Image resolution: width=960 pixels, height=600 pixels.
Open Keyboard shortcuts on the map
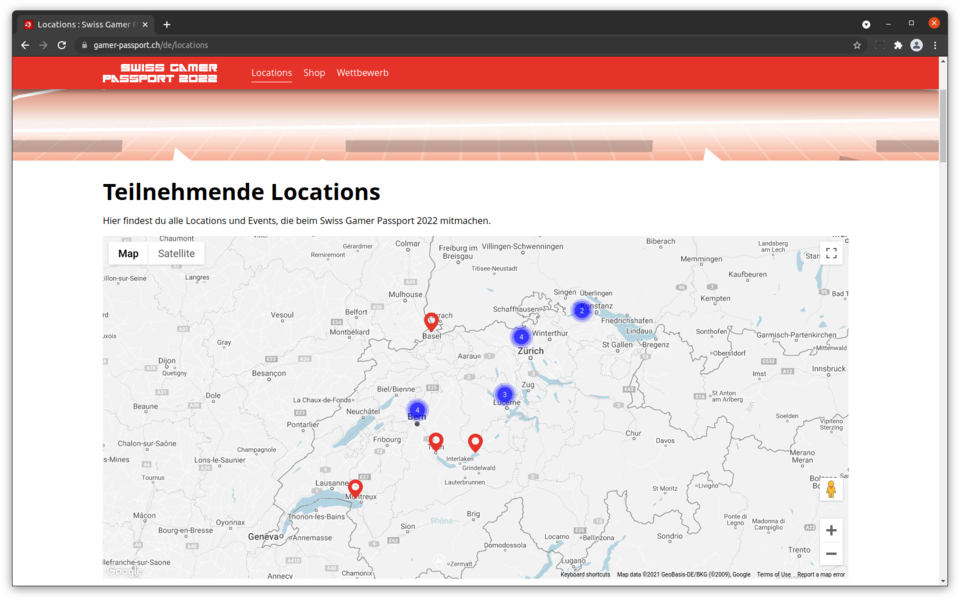pyautogui.click(x=585, y=574)
